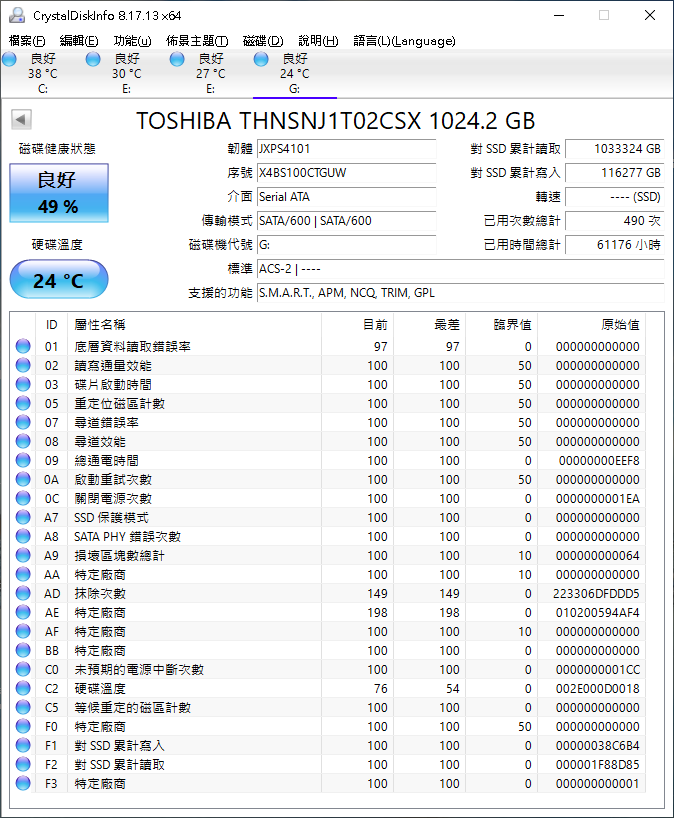Click the serial number field X4BS100CTGUW

(346, 173)
